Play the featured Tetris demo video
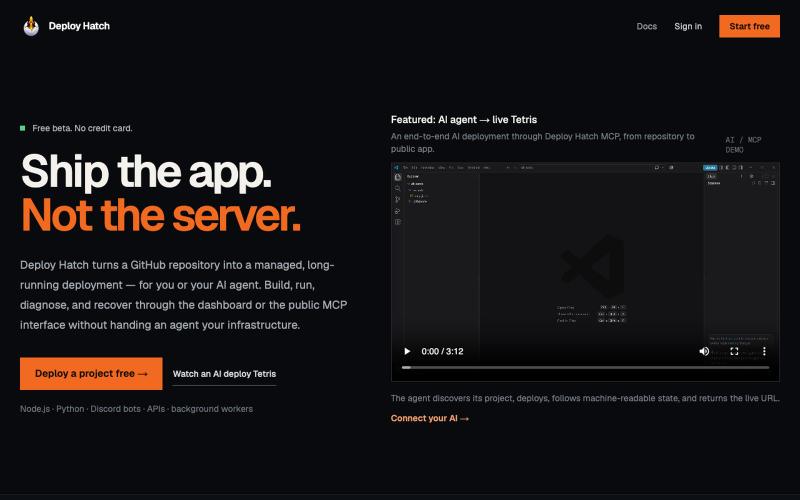Viewport: 800px width, 500px height. (407, 352)
